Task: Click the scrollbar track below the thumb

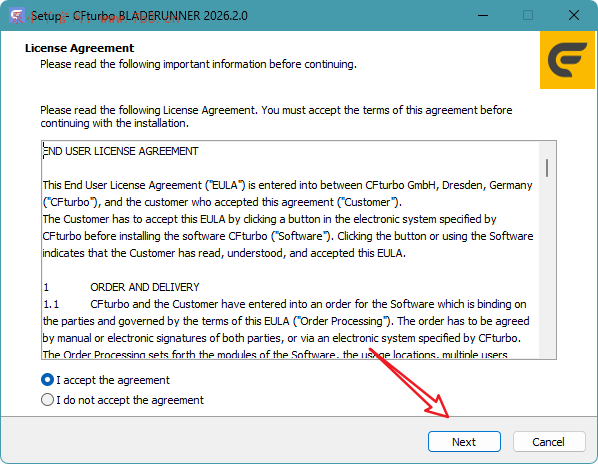Action: (x=547, y=267)
